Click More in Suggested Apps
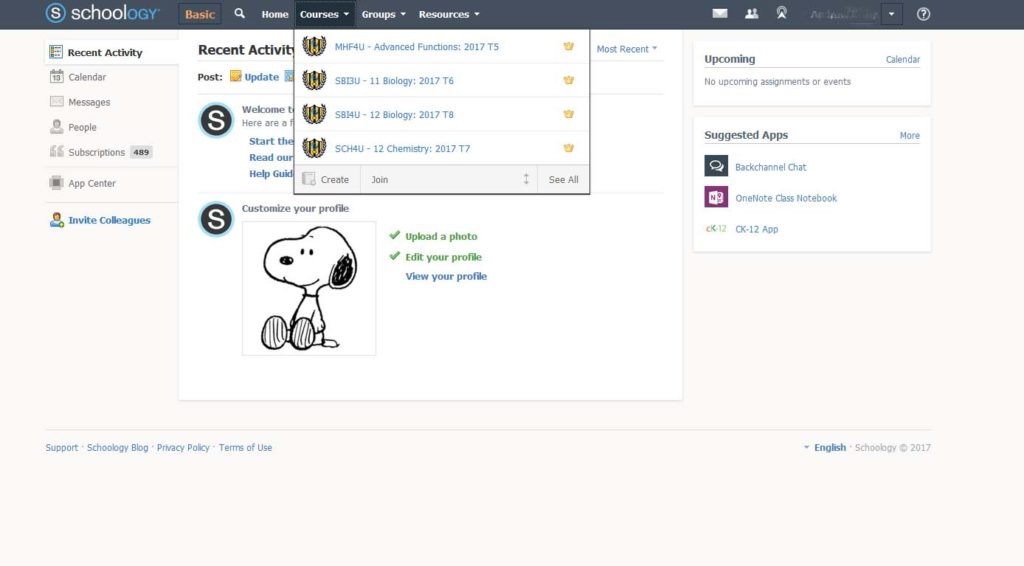This screenshot has height=566, width=1024. click(x=910, y=136)
